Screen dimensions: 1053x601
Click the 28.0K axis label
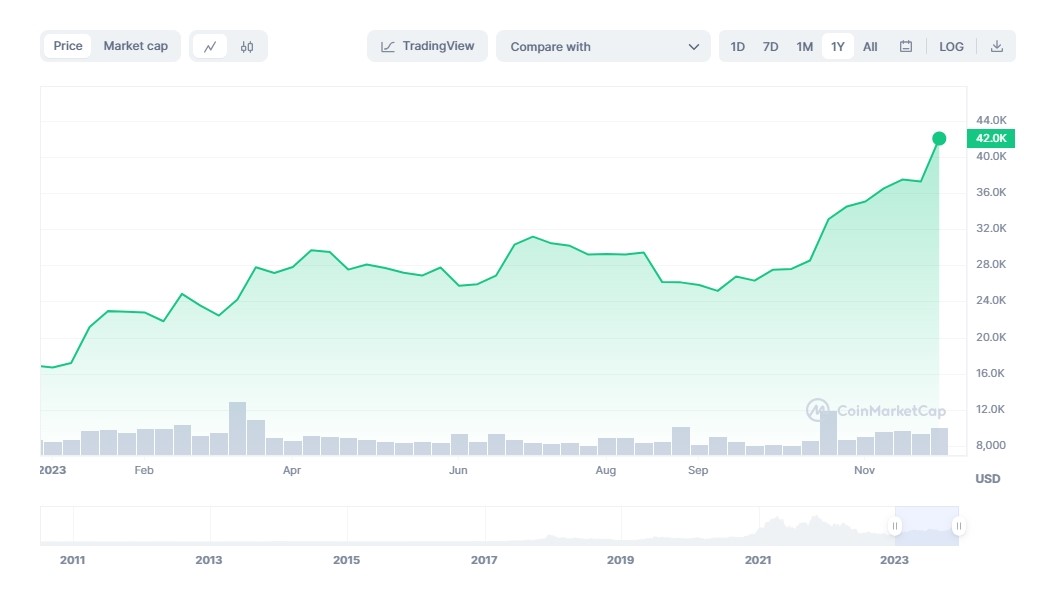(x=991, y=265)
